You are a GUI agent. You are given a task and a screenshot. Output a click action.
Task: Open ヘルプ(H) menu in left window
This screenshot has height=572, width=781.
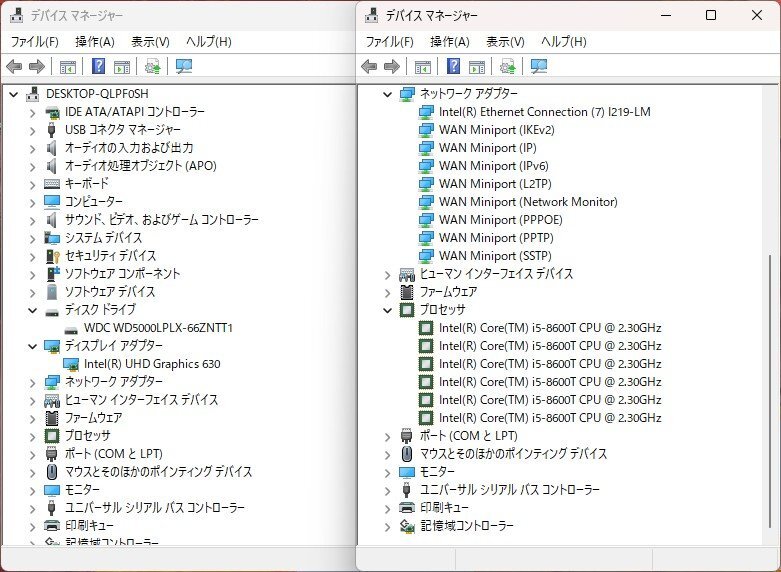click(208, 42)
